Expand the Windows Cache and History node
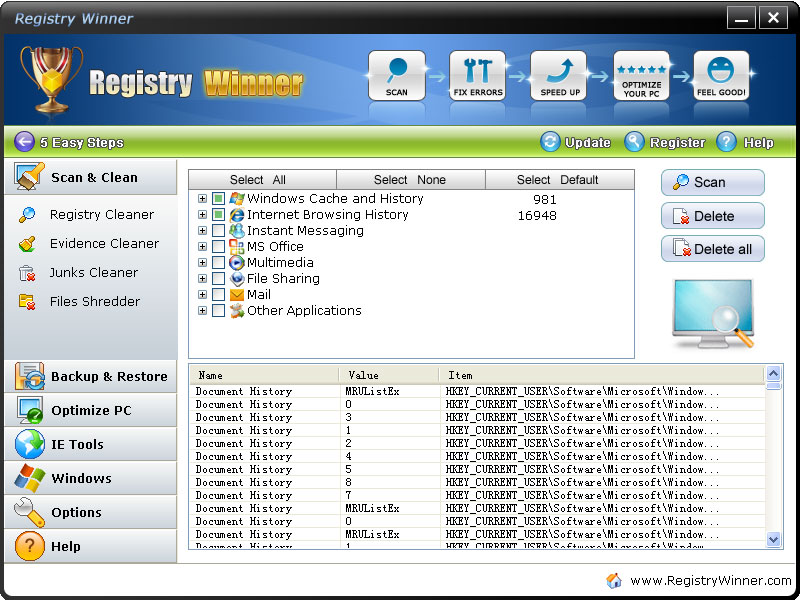The height and width of the screenshot is (600, 800). [x=203, y=199]
